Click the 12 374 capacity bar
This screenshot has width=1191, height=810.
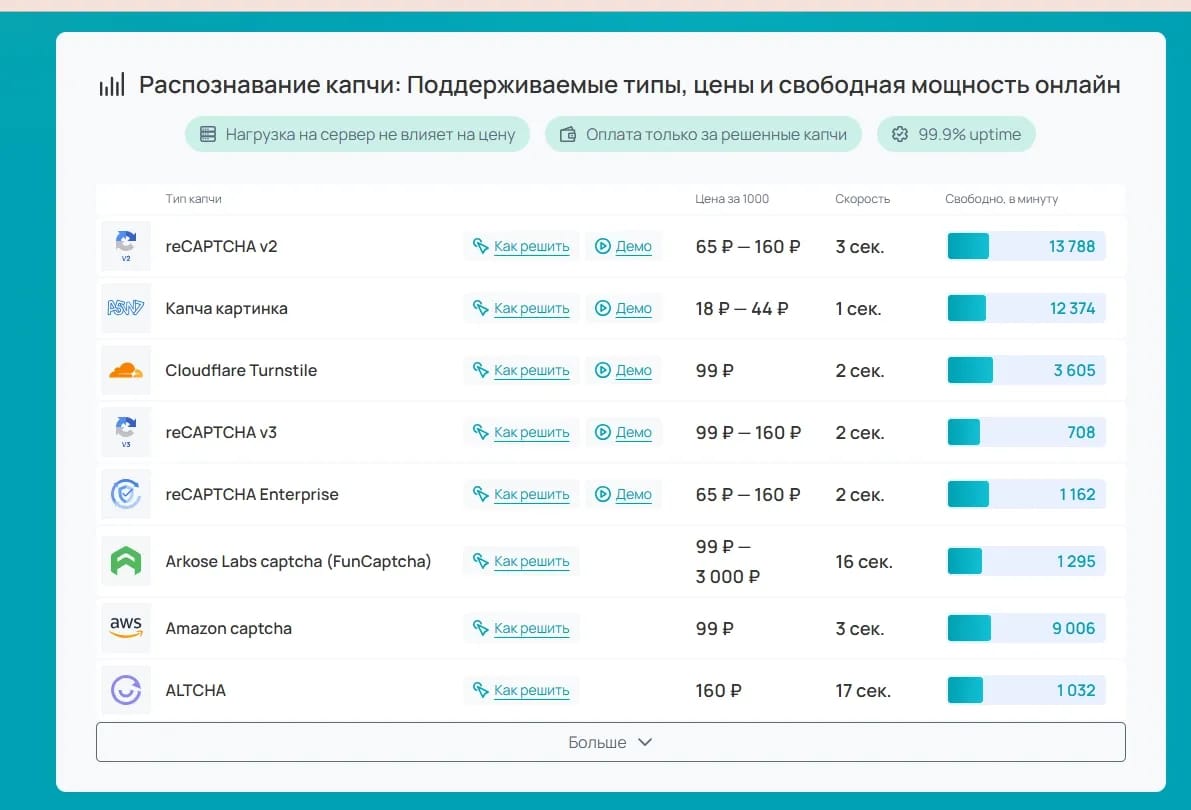1026,308
